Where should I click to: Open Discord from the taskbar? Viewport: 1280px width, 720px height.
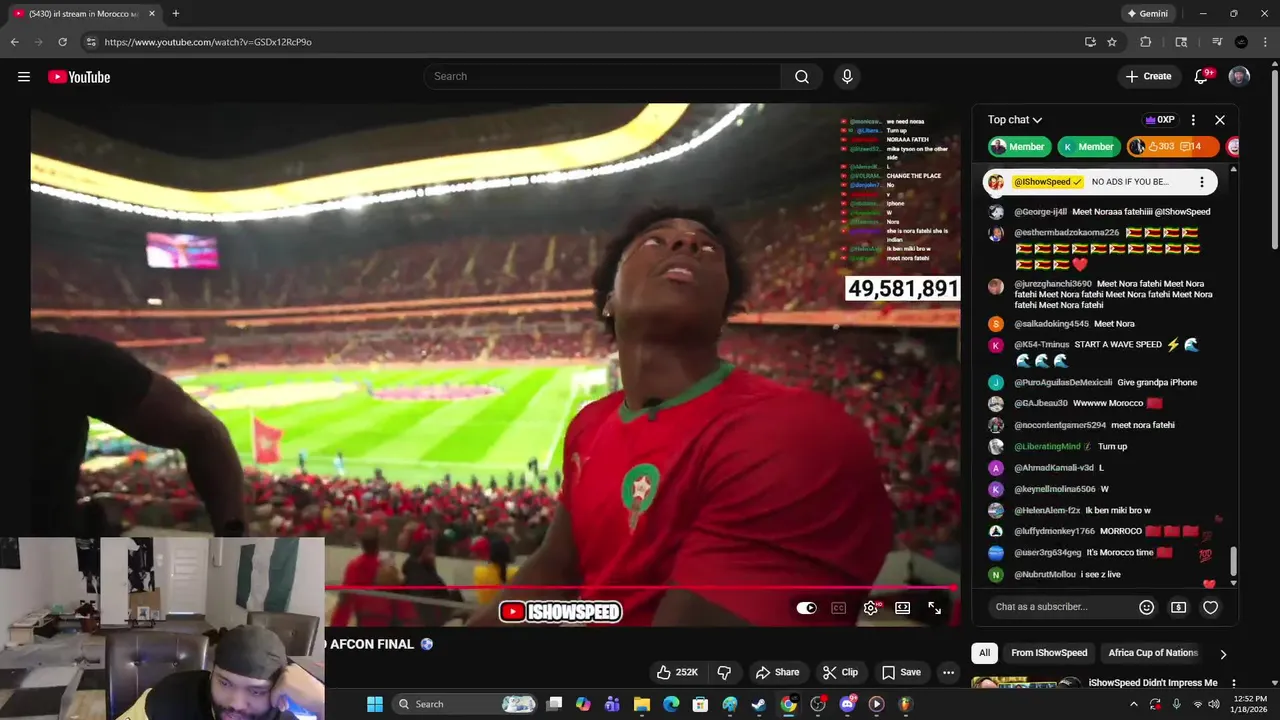point(848,704)
